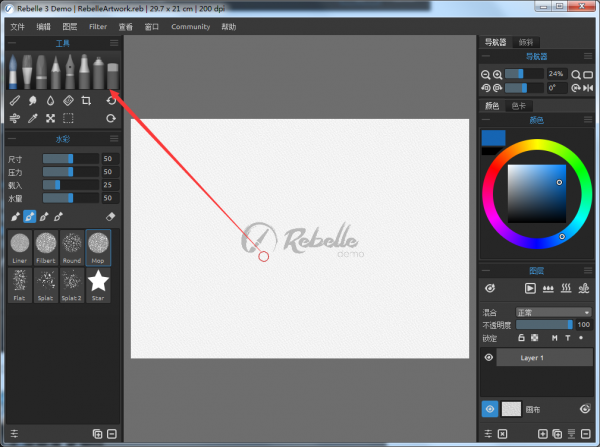Select the Blow tool wind icon
This screenshot has height=447, width=600.
14,118
